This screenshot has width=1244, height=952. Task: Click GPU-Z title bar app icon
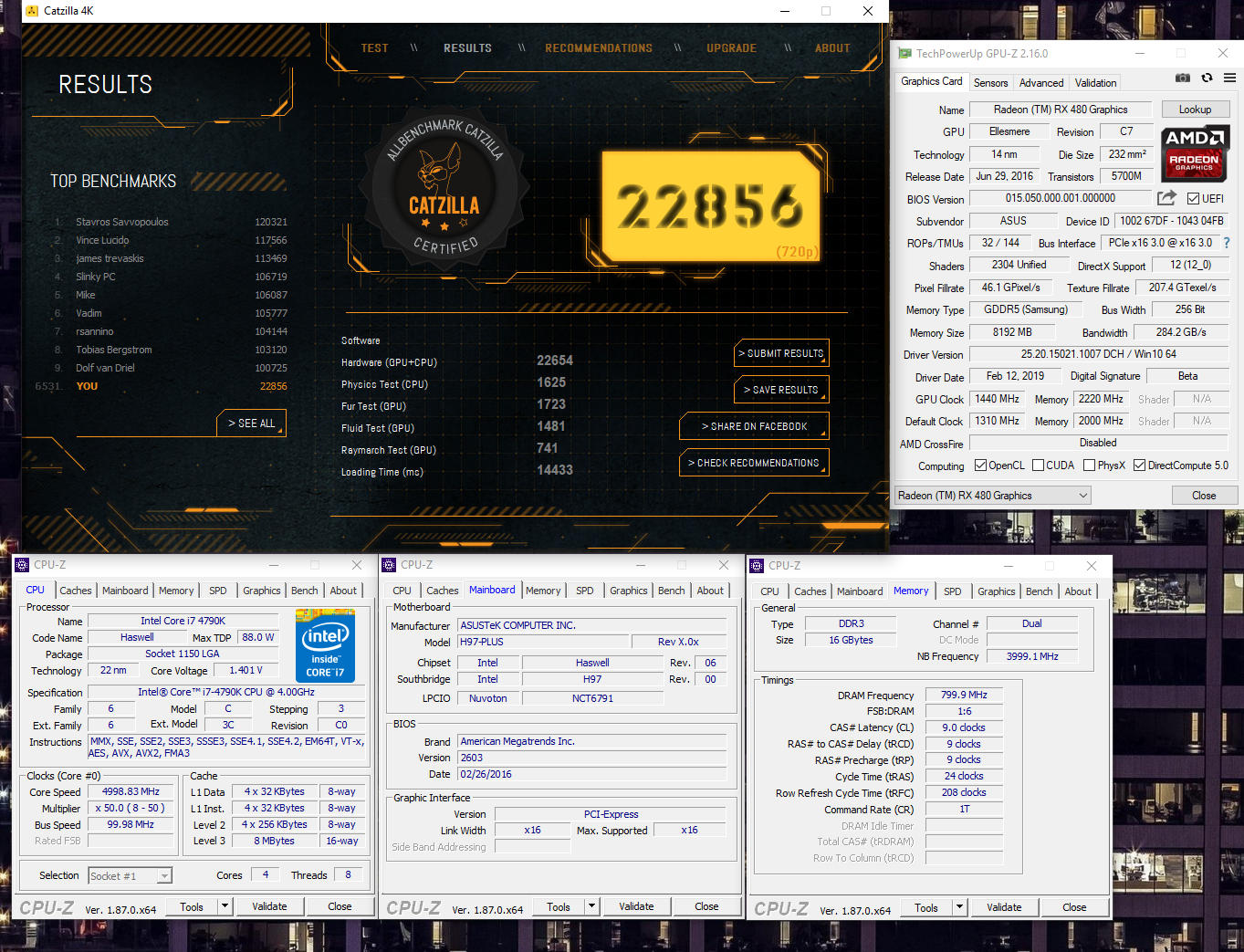point(904,54)
